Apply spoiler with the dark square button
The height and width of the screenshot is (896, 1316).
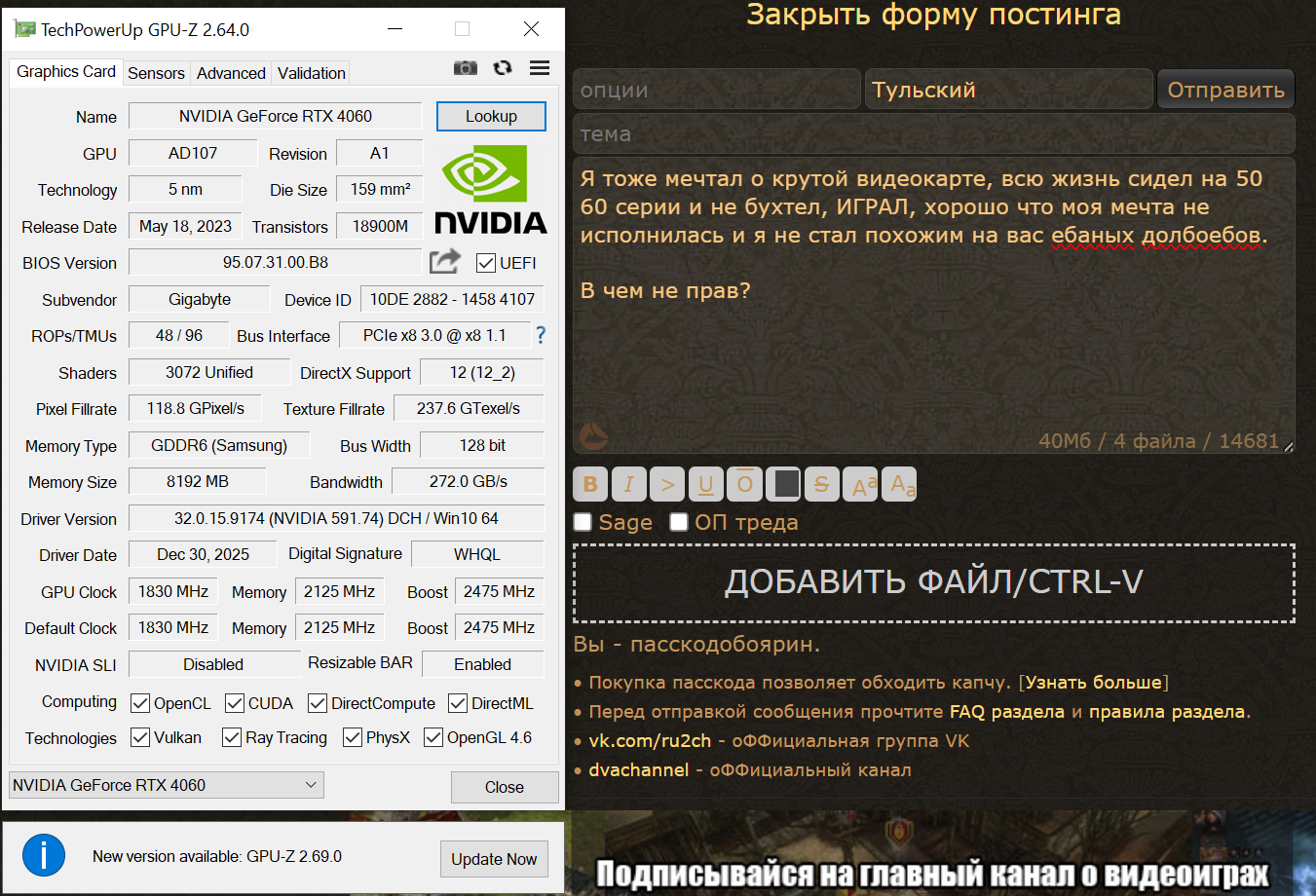783,484
